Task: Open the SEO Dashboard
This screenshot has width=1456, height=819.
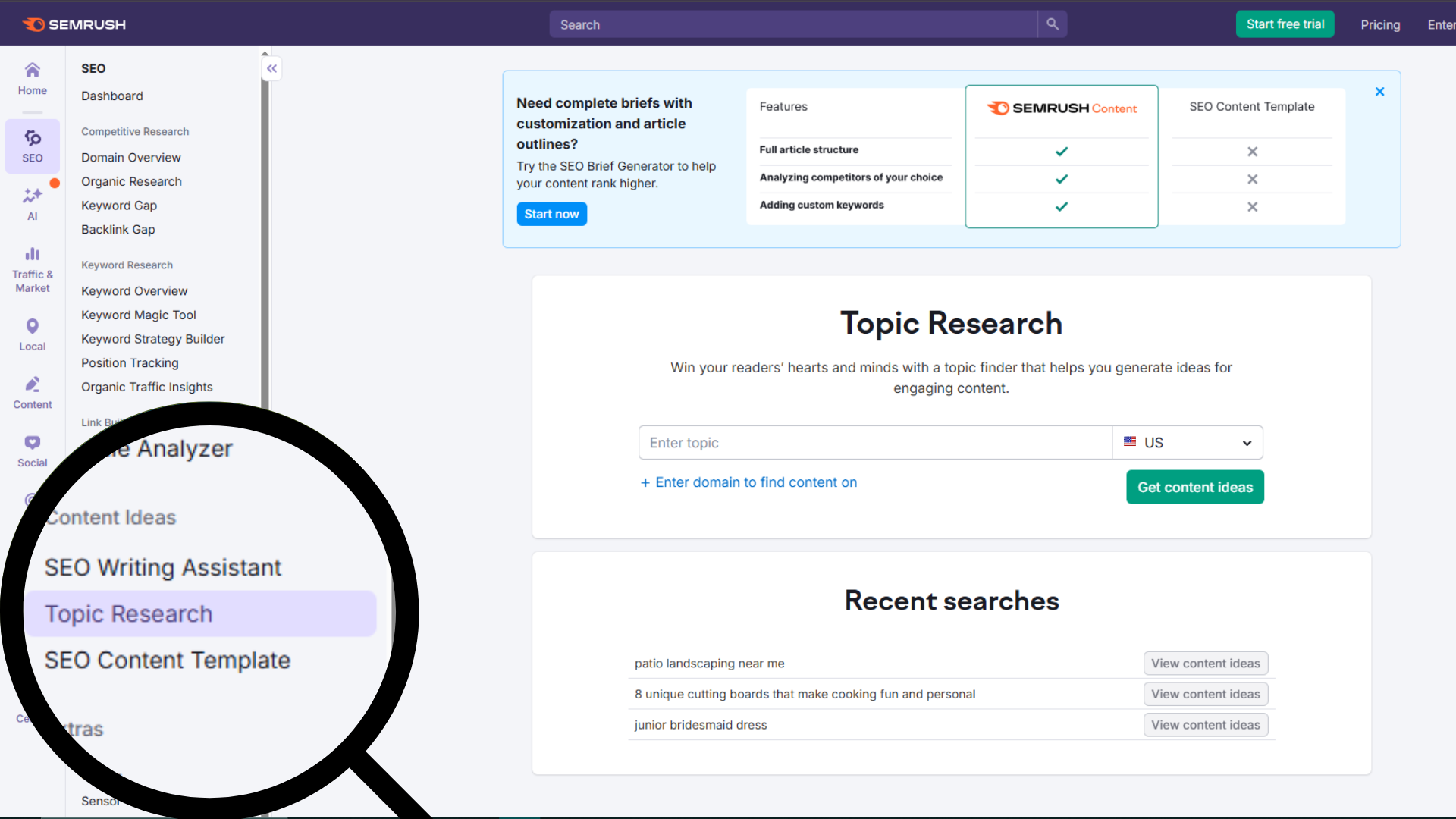Action: pyautogui.click(x=111, y=96)
